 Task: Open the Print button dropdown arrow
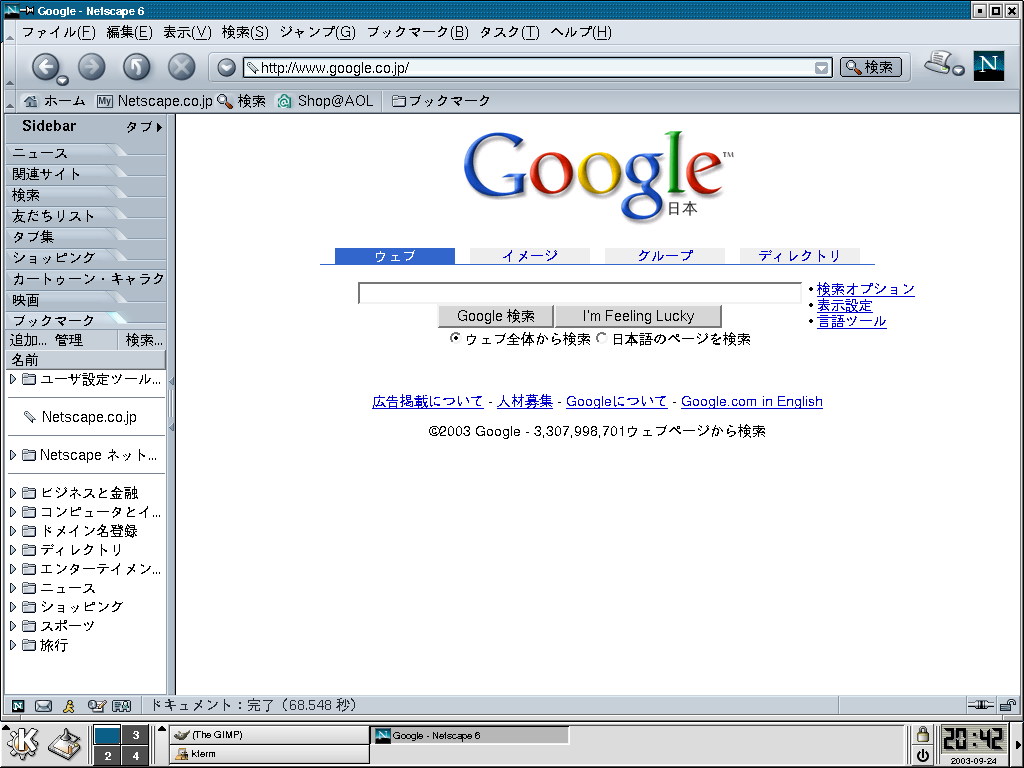pos(958,70)
